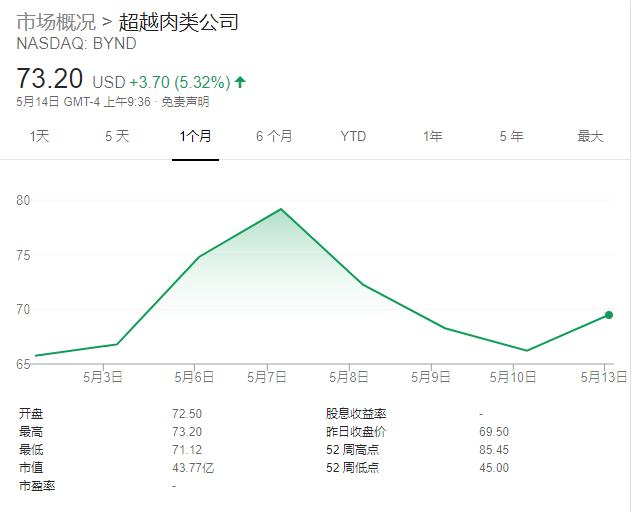Click the 5月10日 axis label
643x512 pixels.
[x=513, y=377]
